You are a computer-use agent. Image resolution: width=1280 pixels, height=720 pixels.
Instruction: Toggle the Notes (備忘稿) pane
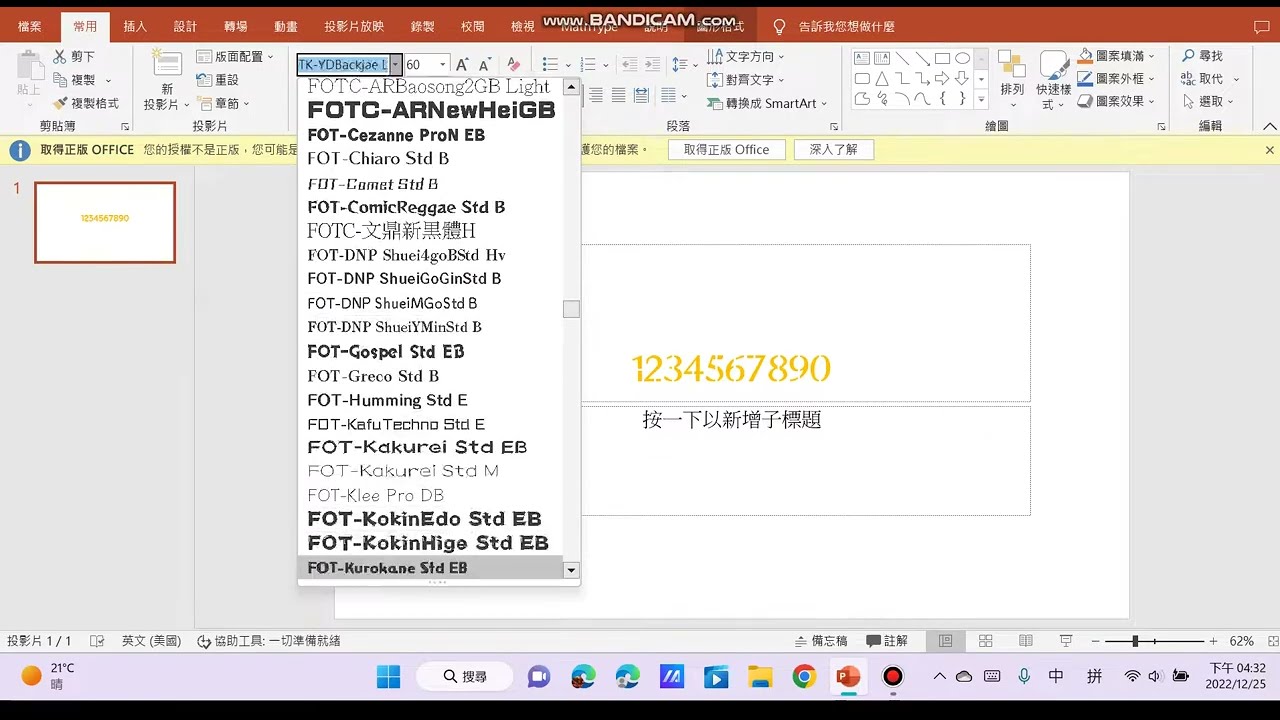coord(821,641)
